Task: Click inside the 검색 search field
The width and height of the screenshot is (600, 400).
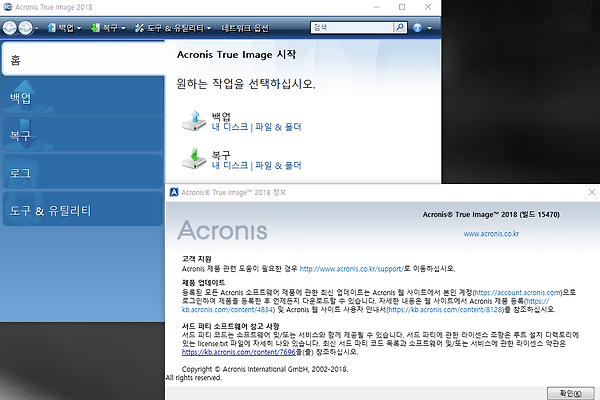Action: point(352,28)
